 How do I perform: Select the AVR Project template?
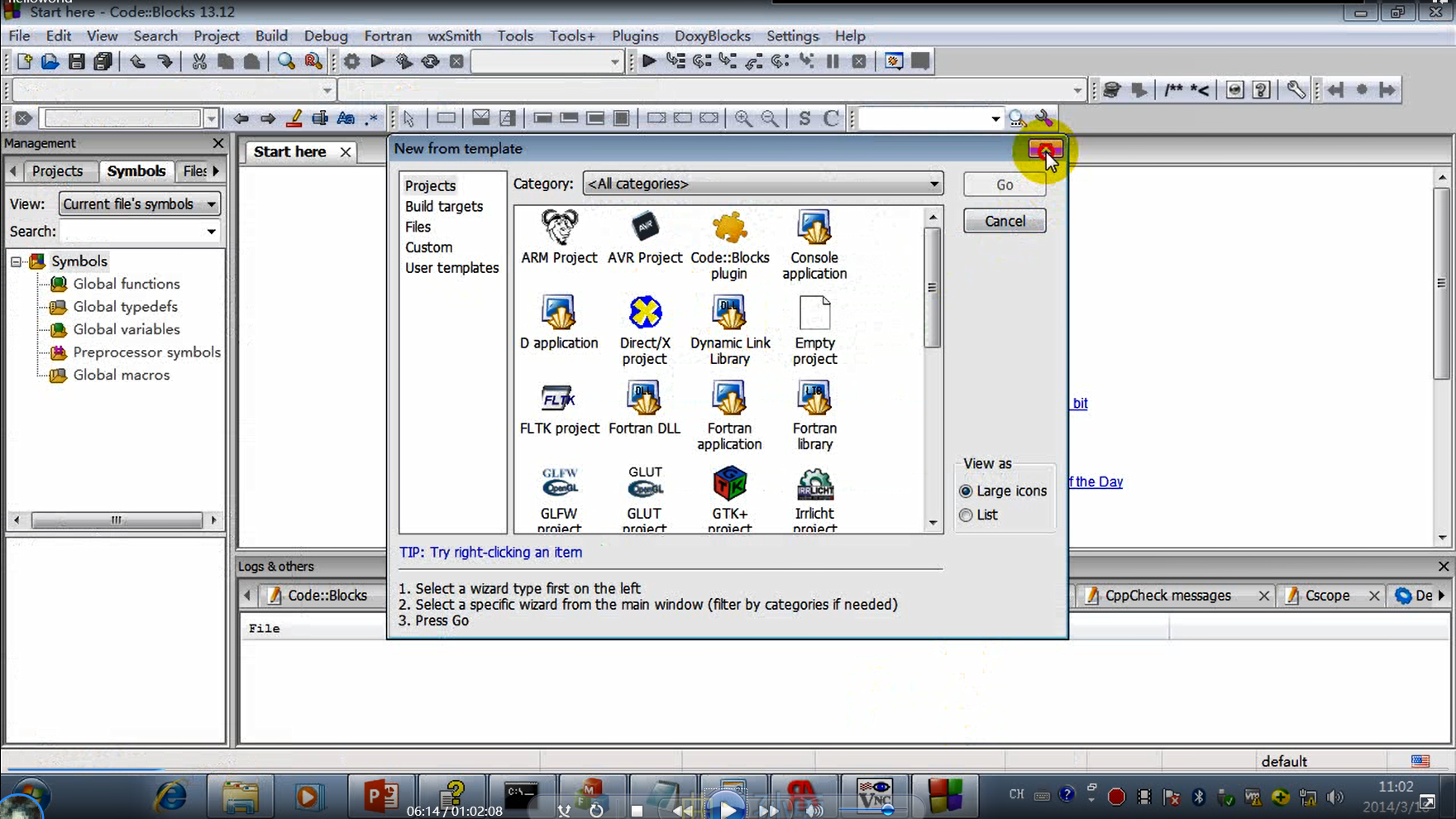[x=645, y=237]
